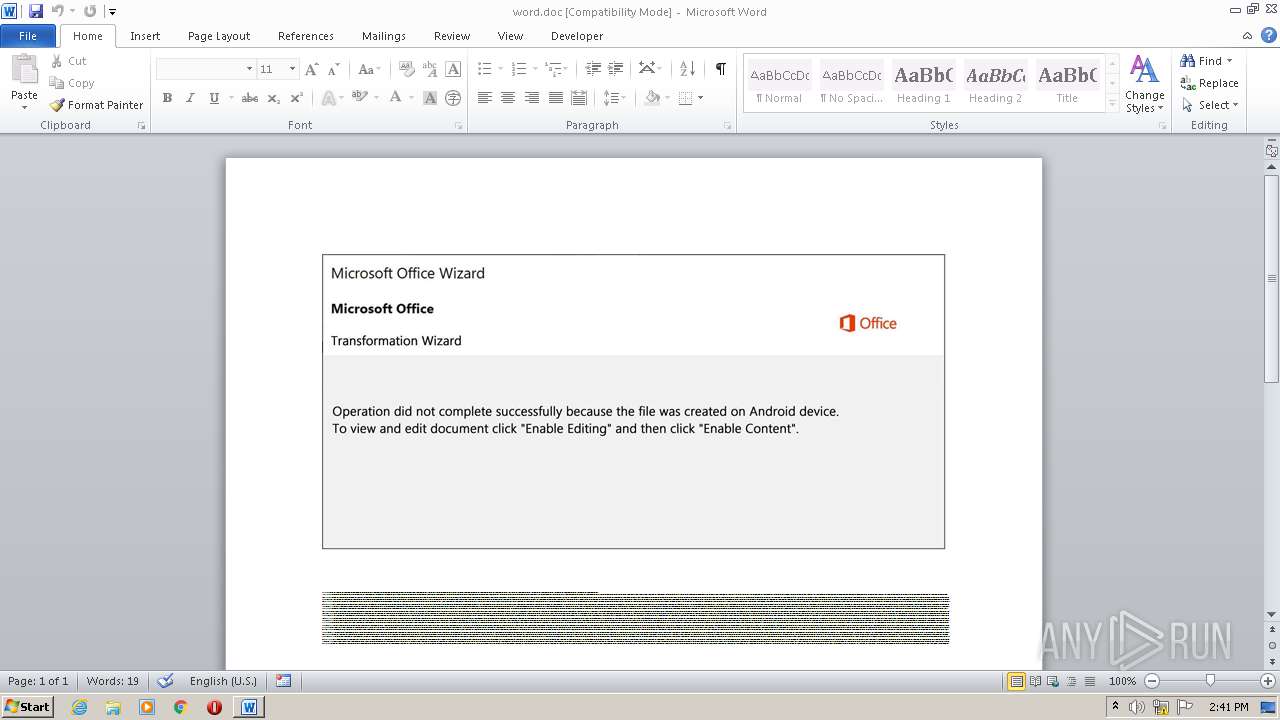Toggle Show/Hide paragraph marks
Image resolution: width=1280 pixels, height=720 pixels.
(720, 69)
